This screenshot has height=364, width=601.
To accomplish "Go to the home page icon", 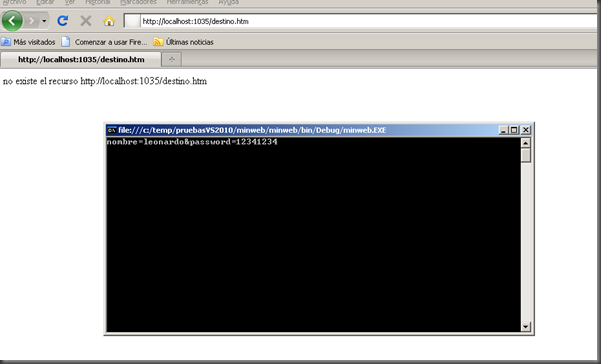I will 109,21.
